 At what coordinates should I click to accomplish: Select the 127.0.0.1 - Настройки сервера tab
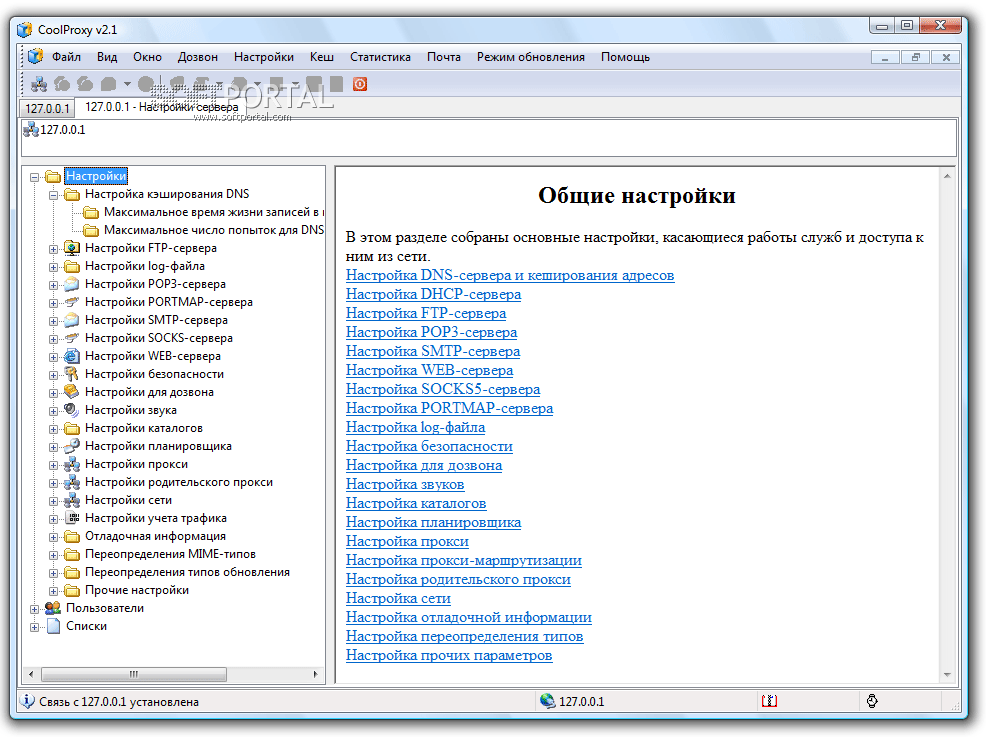[162, 107]
